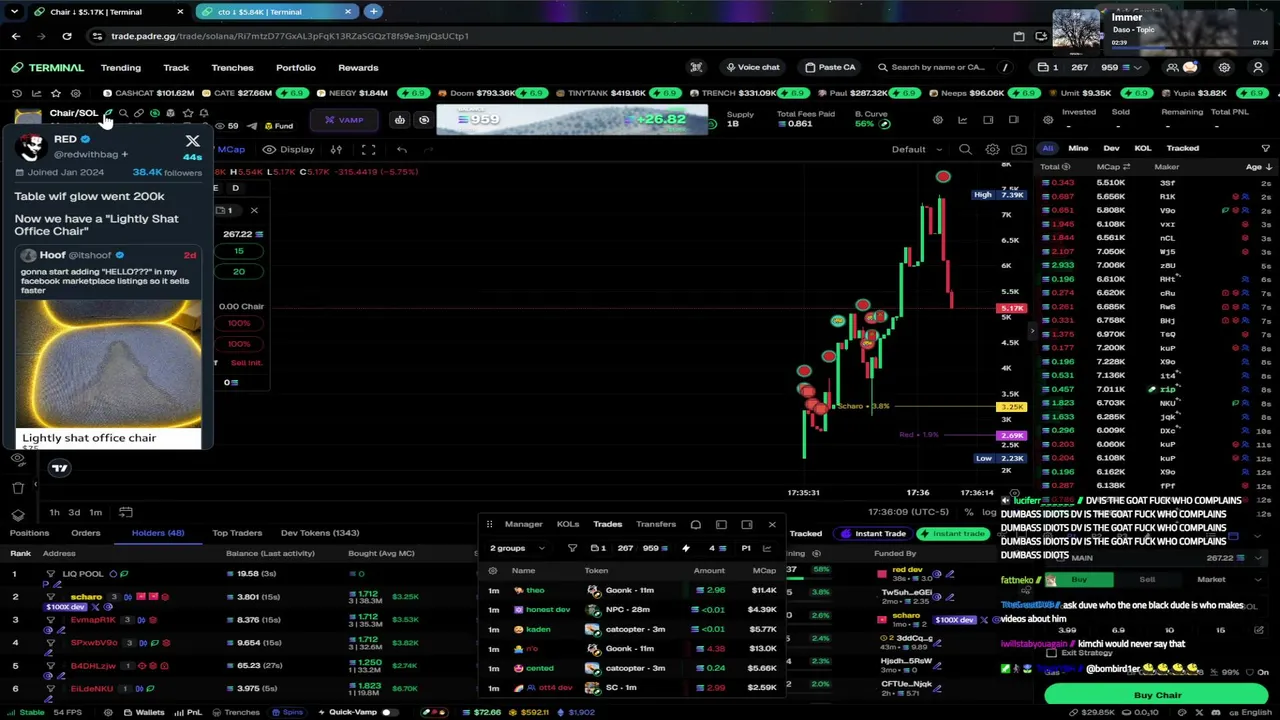Viewport: 1280px width, 720px height.
Task: Open the favorites star on ticker bar
Action: click(55, 93)
